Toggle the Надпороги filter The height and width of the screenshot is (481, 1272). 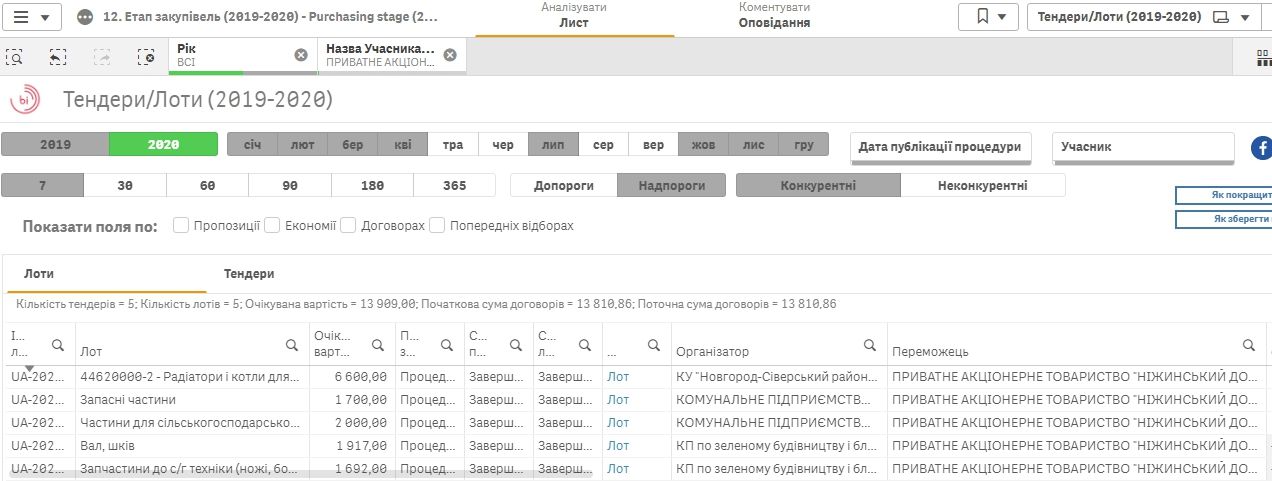coord(671,185)
